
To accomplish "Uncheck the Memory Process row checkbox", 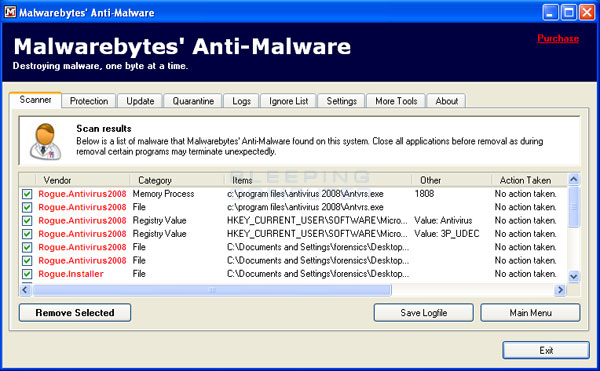I will tap(27, 194).
